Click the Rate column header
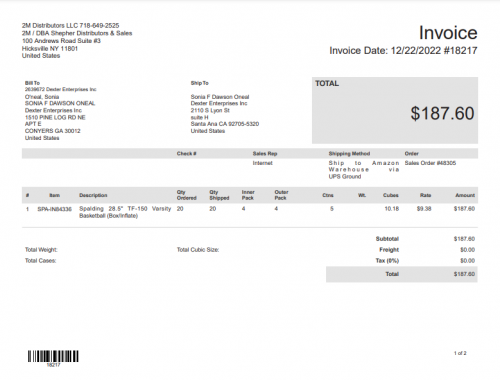The height and width of the screenshot is (380, 500). click(426, 195)
